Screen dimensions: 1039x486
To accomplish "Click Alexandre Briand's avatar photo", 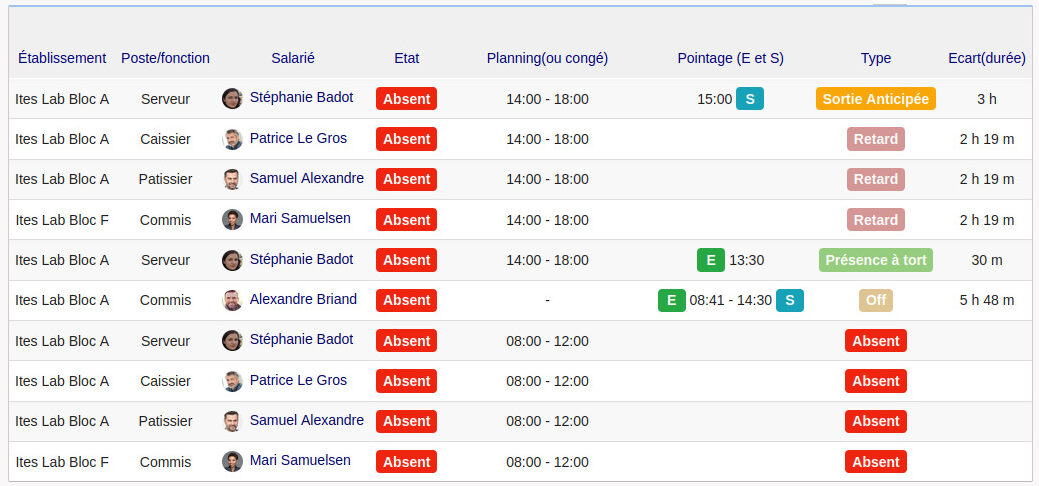I will [x=232, y=300].
